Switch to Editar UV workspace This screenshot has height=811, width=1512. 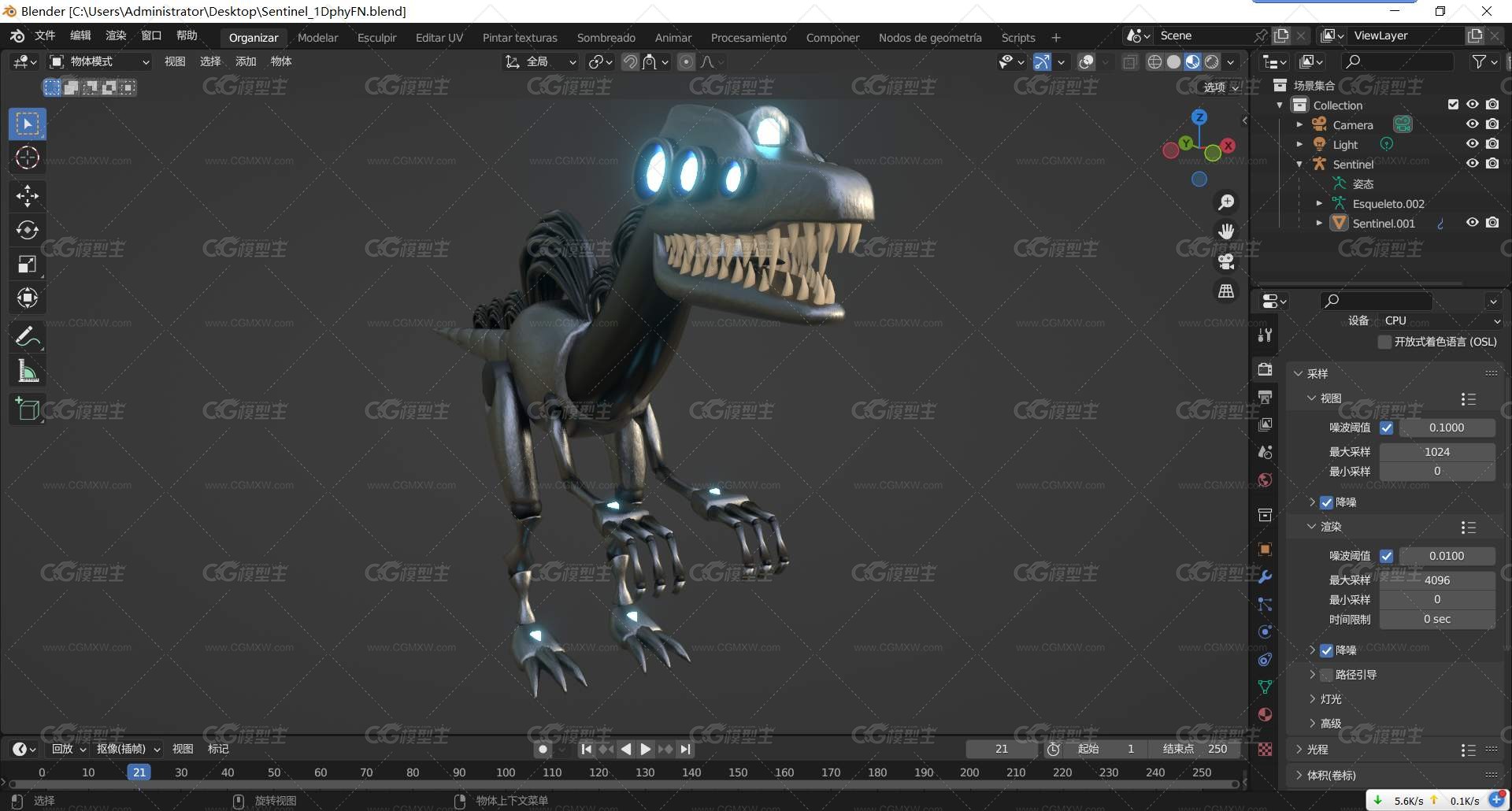439,37
